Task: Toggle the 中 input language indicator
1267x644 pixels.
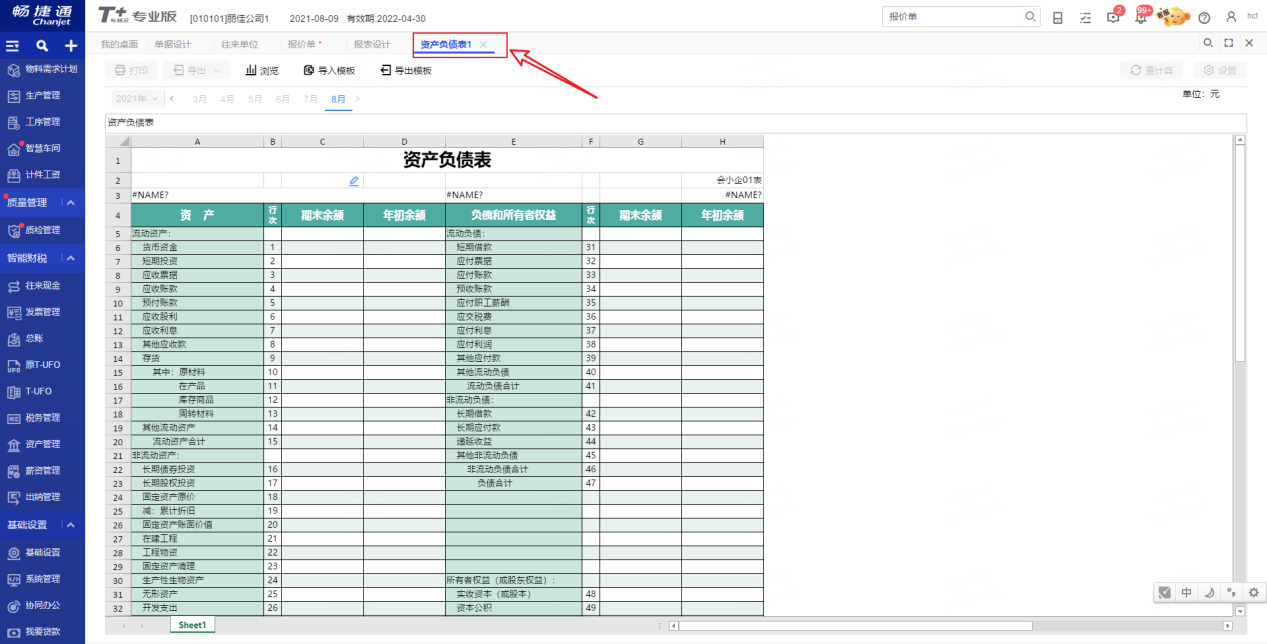Action: 1186,592
